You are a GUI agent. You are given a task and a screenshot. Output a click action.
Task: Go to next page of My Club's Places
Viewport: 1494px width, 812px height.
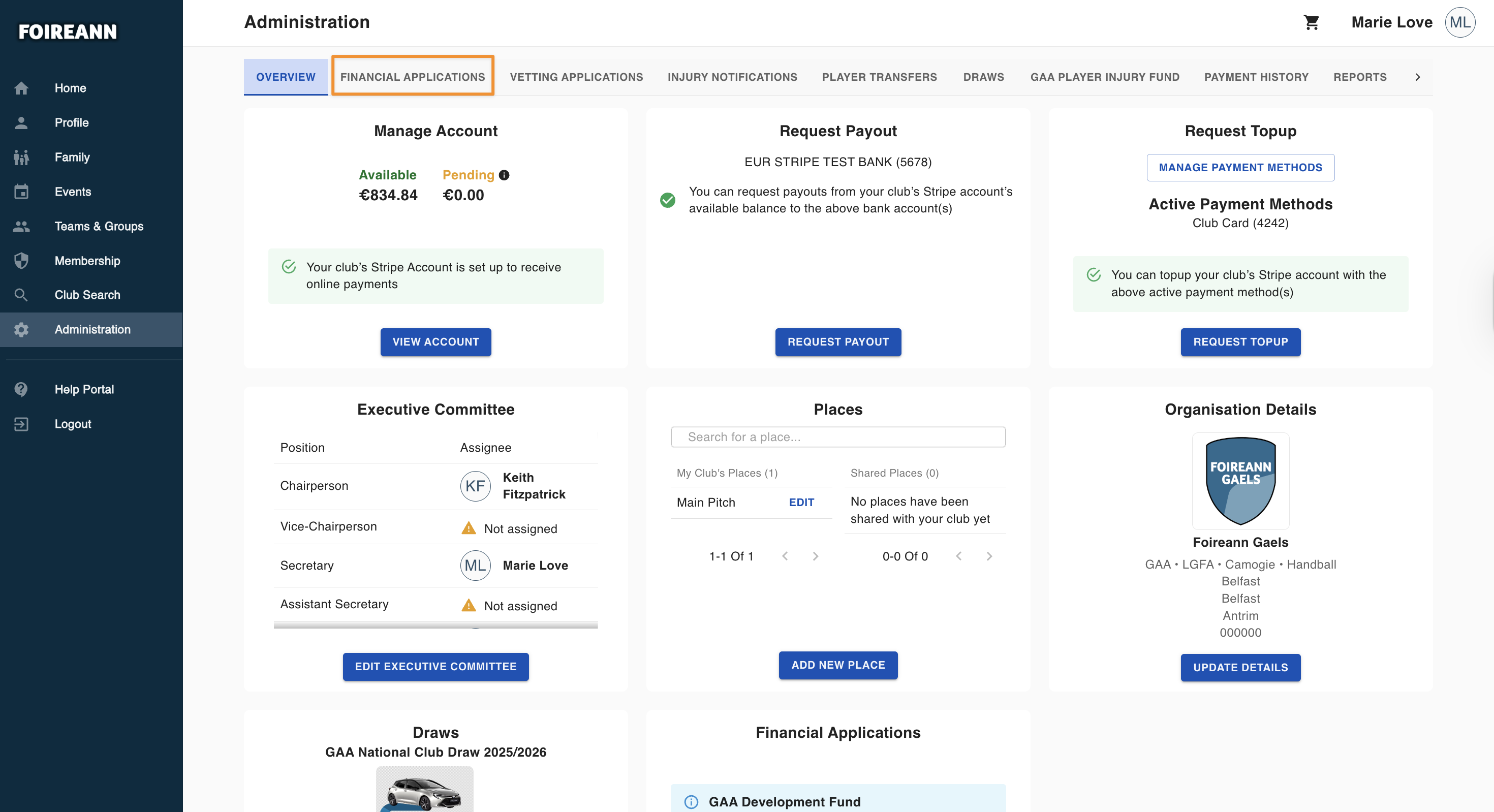point(815,556)
